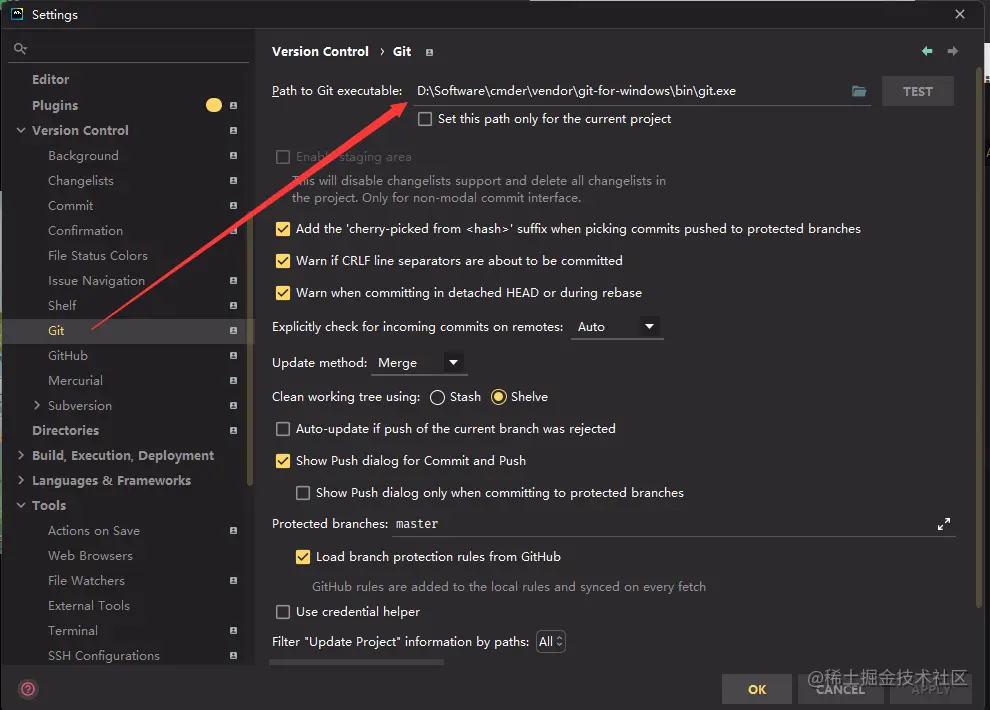This screenshot has height=710, width=990.
Task: Open the Update method Merge dropdown
Action: point(419,363)
